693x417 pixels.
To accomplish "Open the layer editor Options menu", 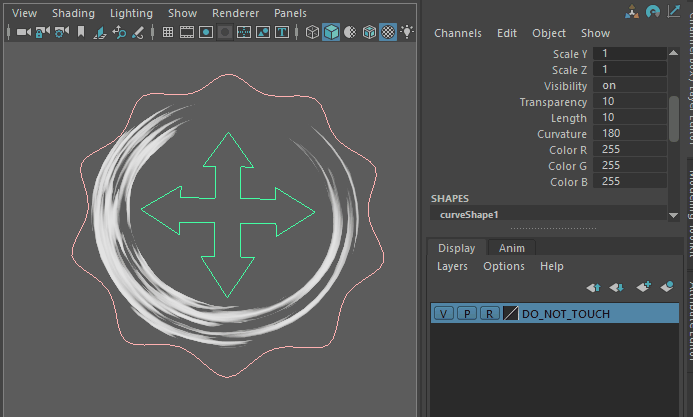I will tap(504, 266).
